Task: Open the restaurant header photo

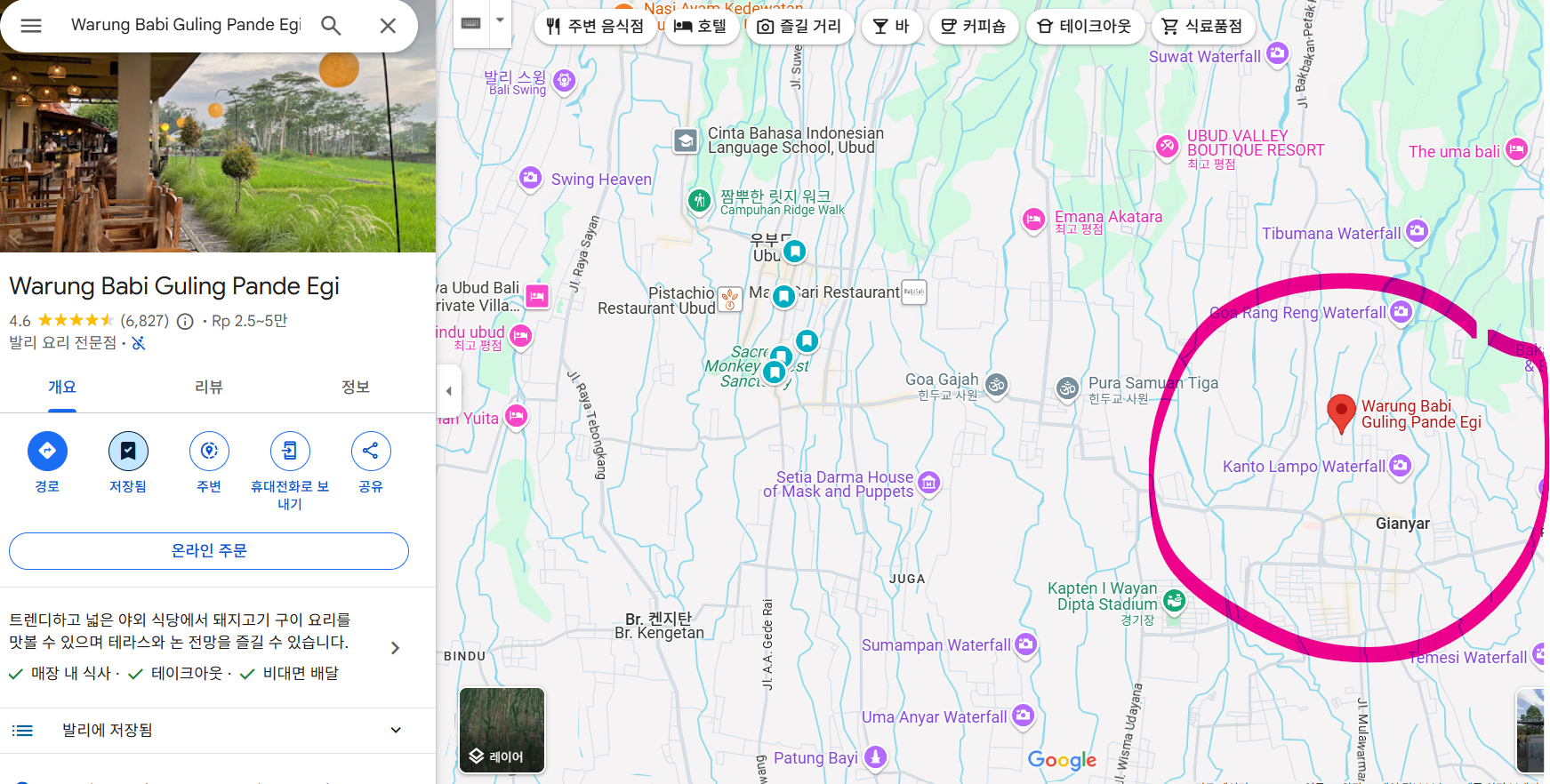Action: click(218, 152)
